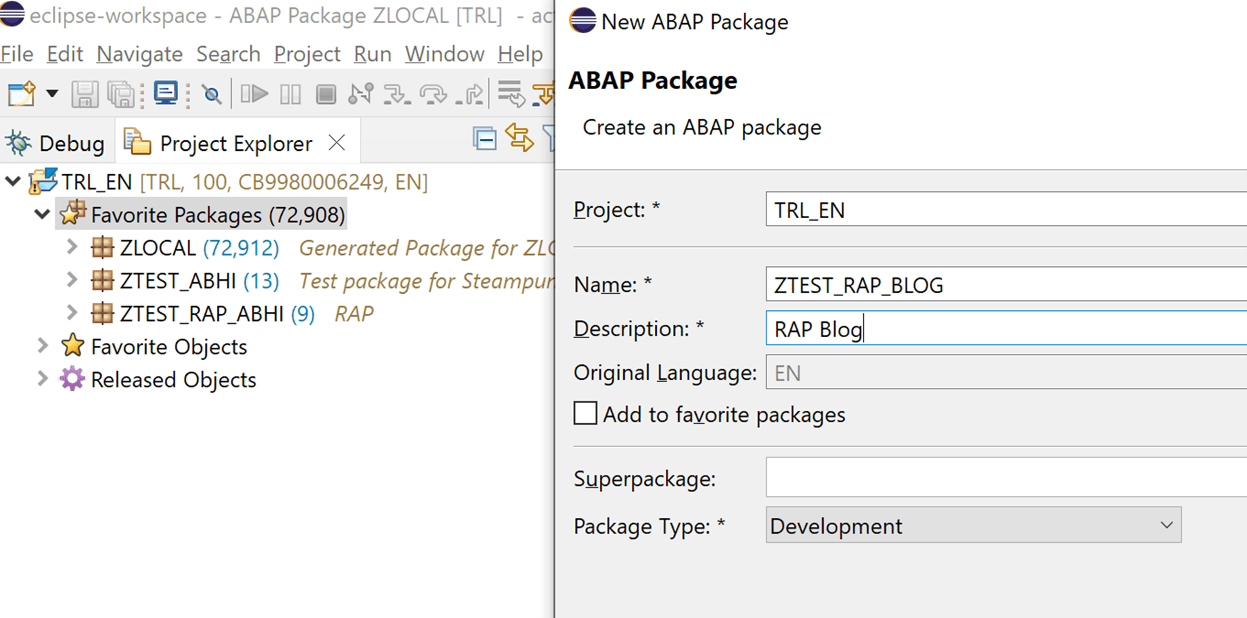Toggle Link with Editor arrows icon
Screen dimensions: 1247x618
point(520,139)
